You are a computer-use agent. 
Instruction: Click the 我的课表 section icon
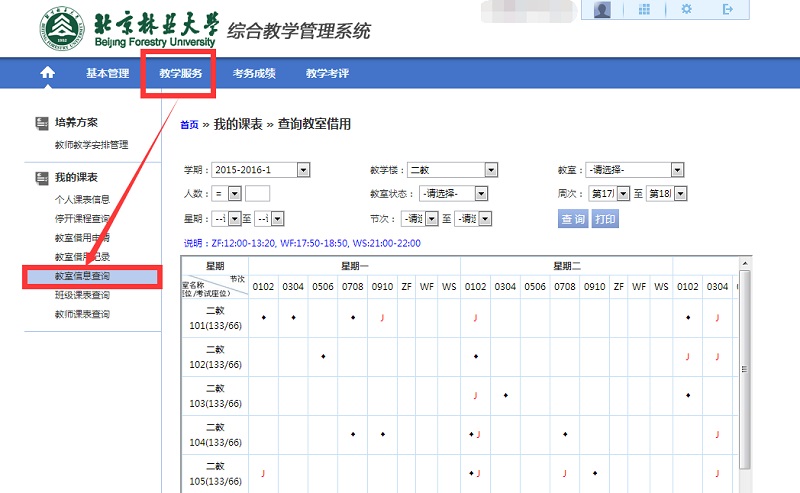(42, 178)
